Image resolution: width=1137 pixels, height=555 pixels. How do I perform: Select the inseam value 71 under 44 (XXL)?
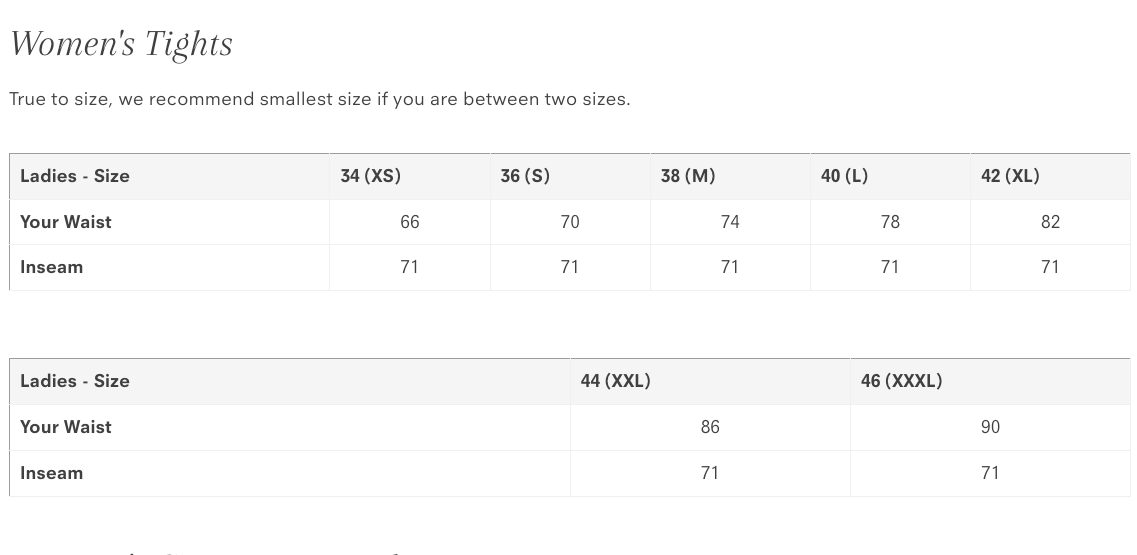[x=710, y=473]
